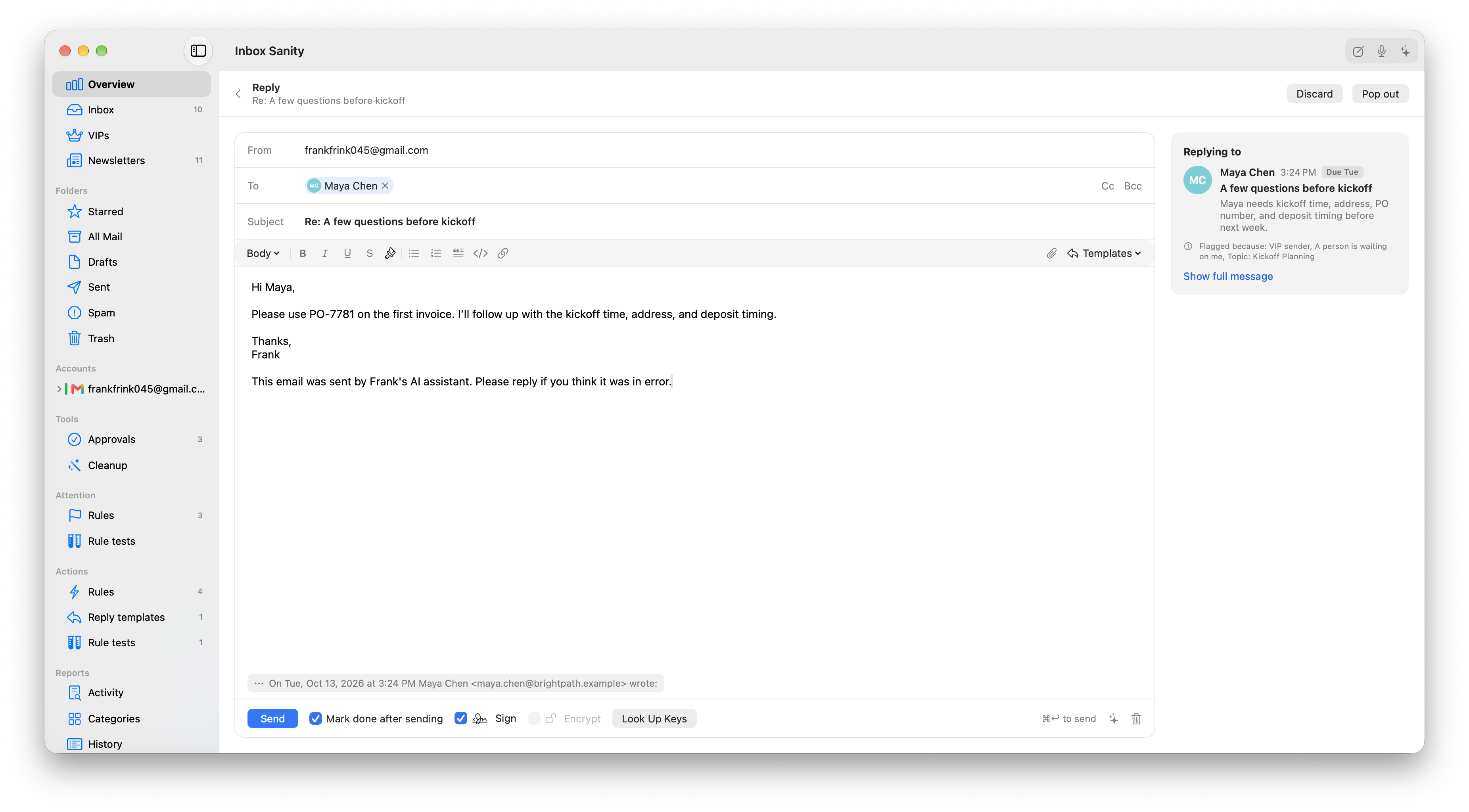
Task: Open the Inbox folder
Action: [x=132, y=109]
